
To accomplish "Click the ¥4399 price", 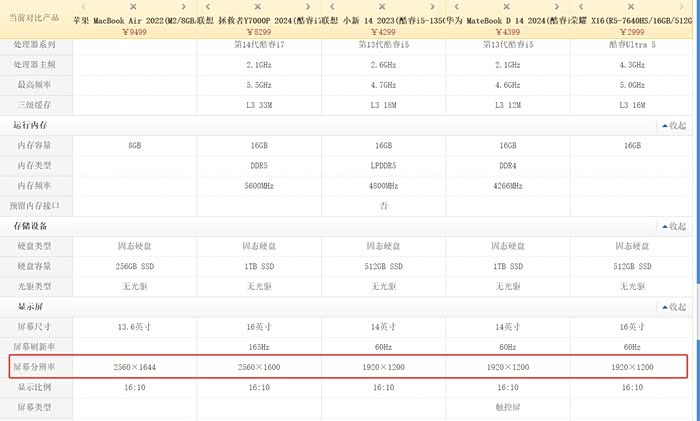I will pos(508,32).
